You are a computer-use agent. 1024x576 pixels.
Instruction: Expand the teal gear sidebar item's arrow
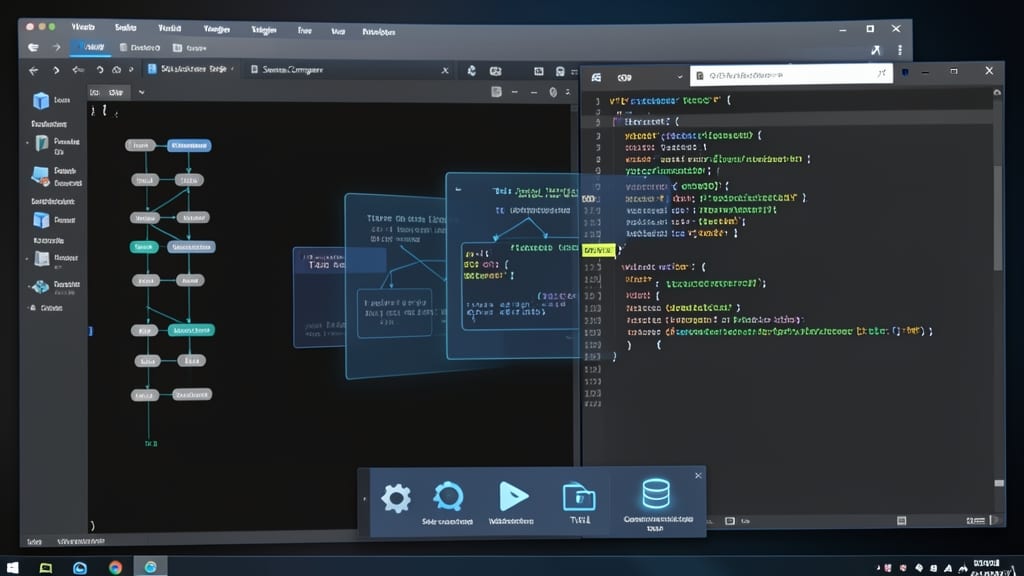point(29,286)
